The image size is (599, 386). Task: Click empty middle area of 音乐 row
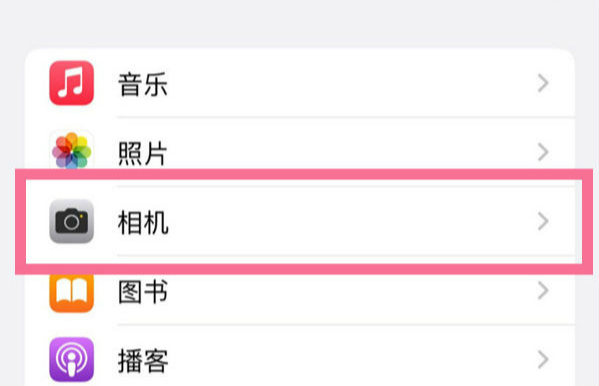344,83
